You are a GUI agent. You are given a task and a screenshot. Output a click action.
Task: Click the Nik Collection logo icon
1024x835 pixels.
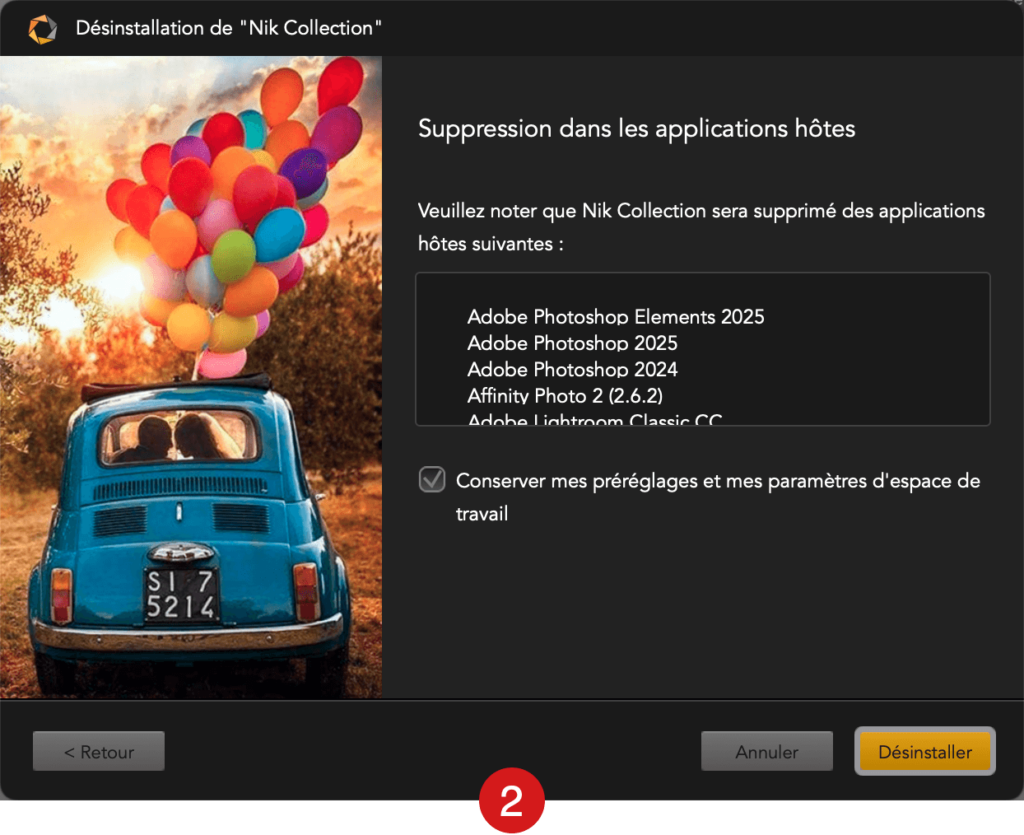[42, 29]
